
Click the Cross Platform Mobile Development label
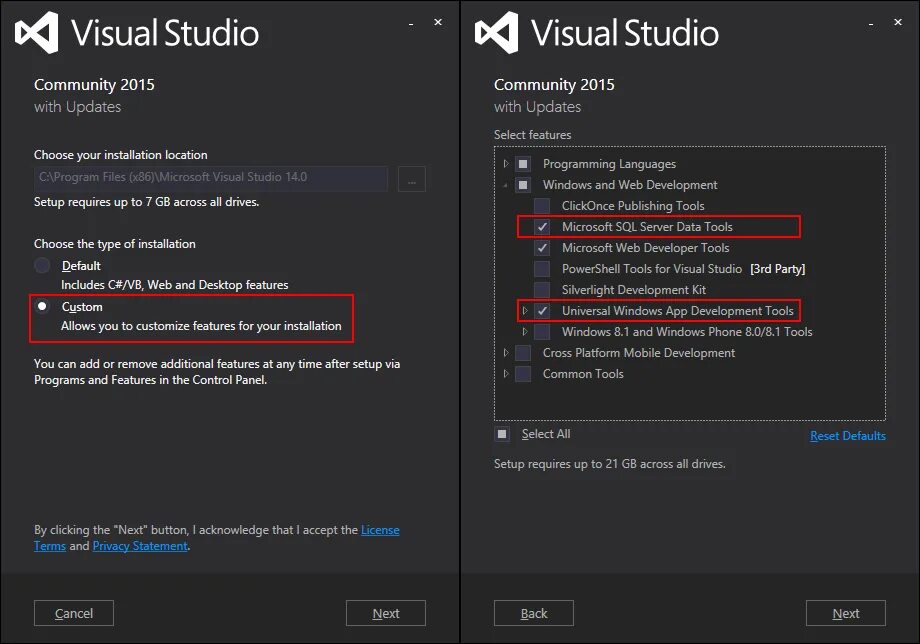click(x=639, y=352)
